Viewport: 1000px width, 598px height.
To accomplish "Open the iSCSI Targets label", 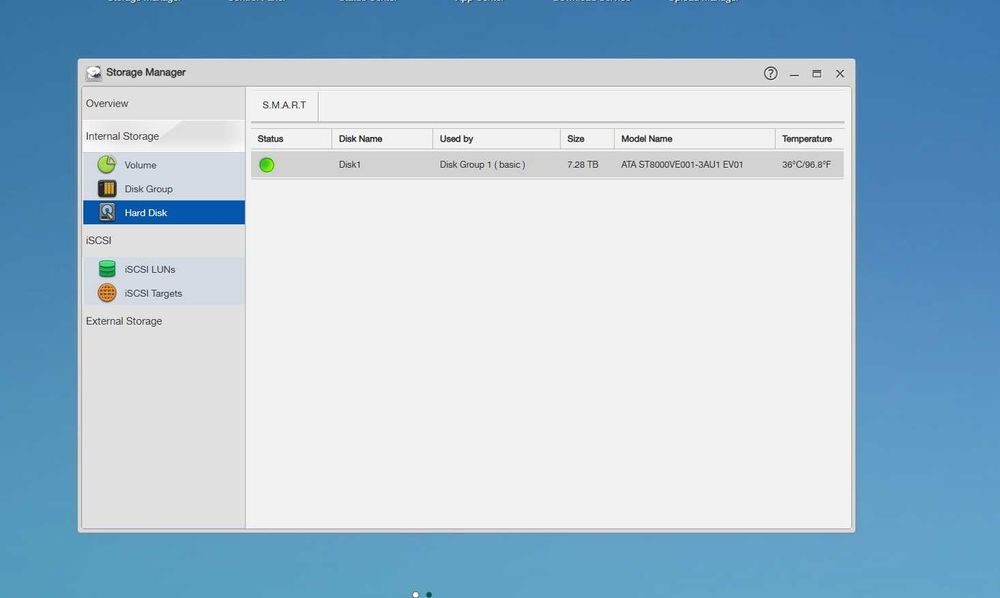I will click(x=153, y=293).
